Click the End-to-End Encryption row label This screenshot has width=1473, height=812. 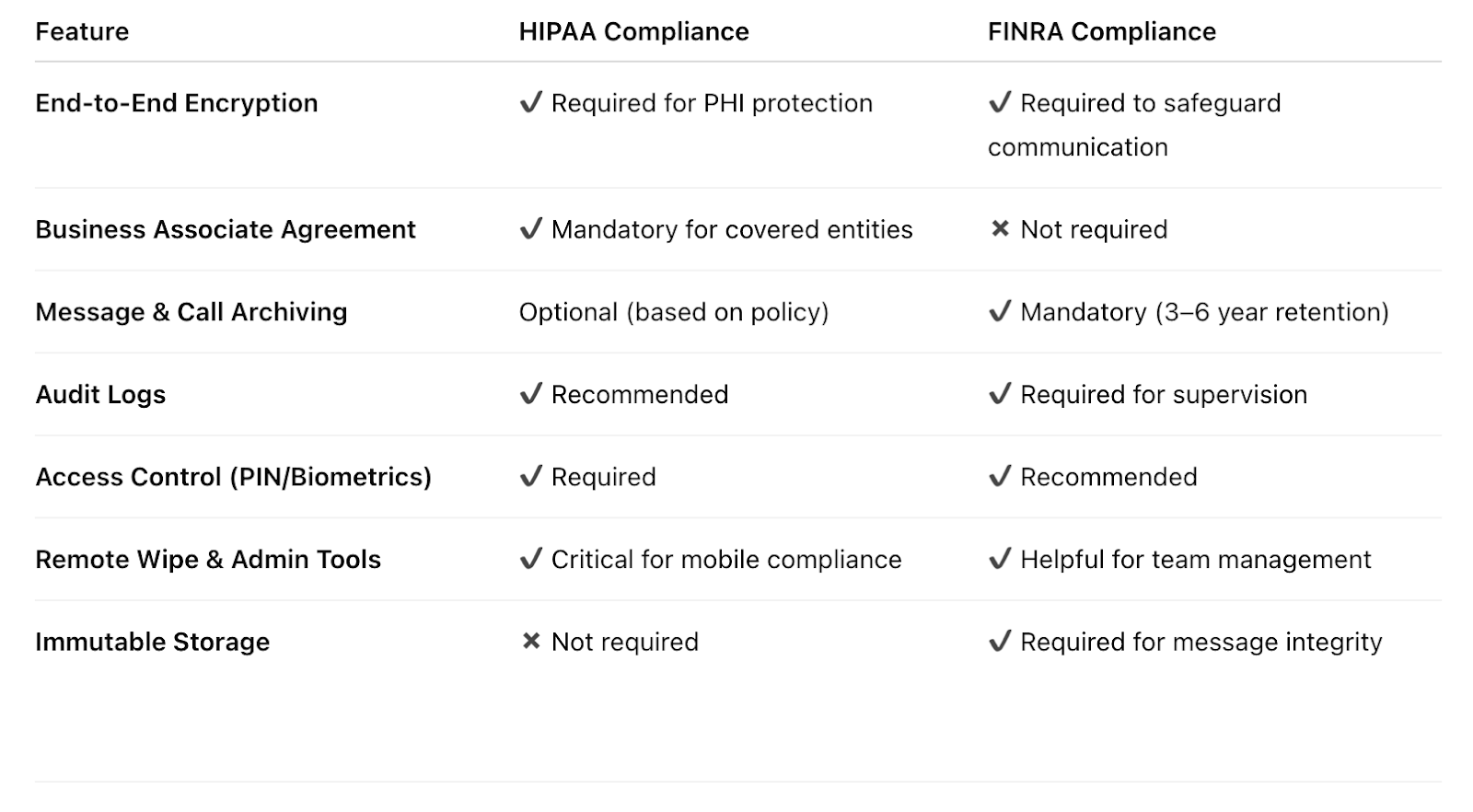click(177, 103)
